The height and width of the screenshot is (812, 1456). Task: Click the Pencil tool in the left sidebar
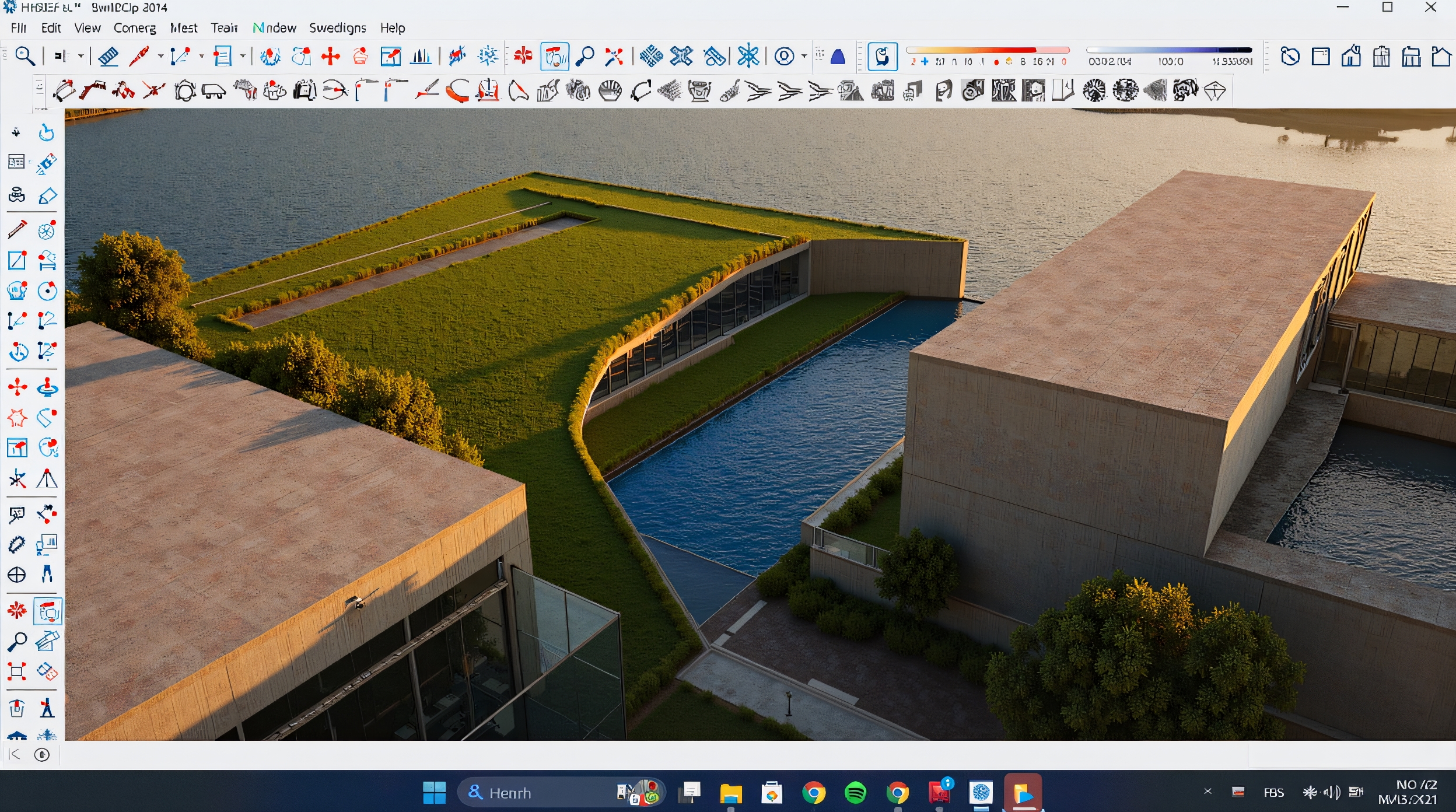pos(17,229)
